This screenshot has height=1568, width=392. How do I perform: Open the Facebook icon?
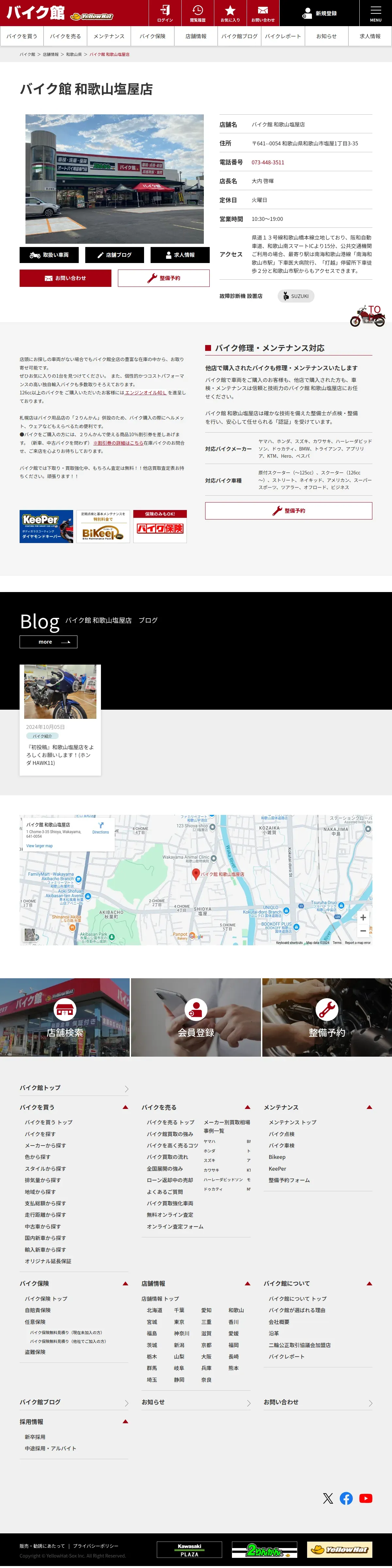(x=346, y=1498)
